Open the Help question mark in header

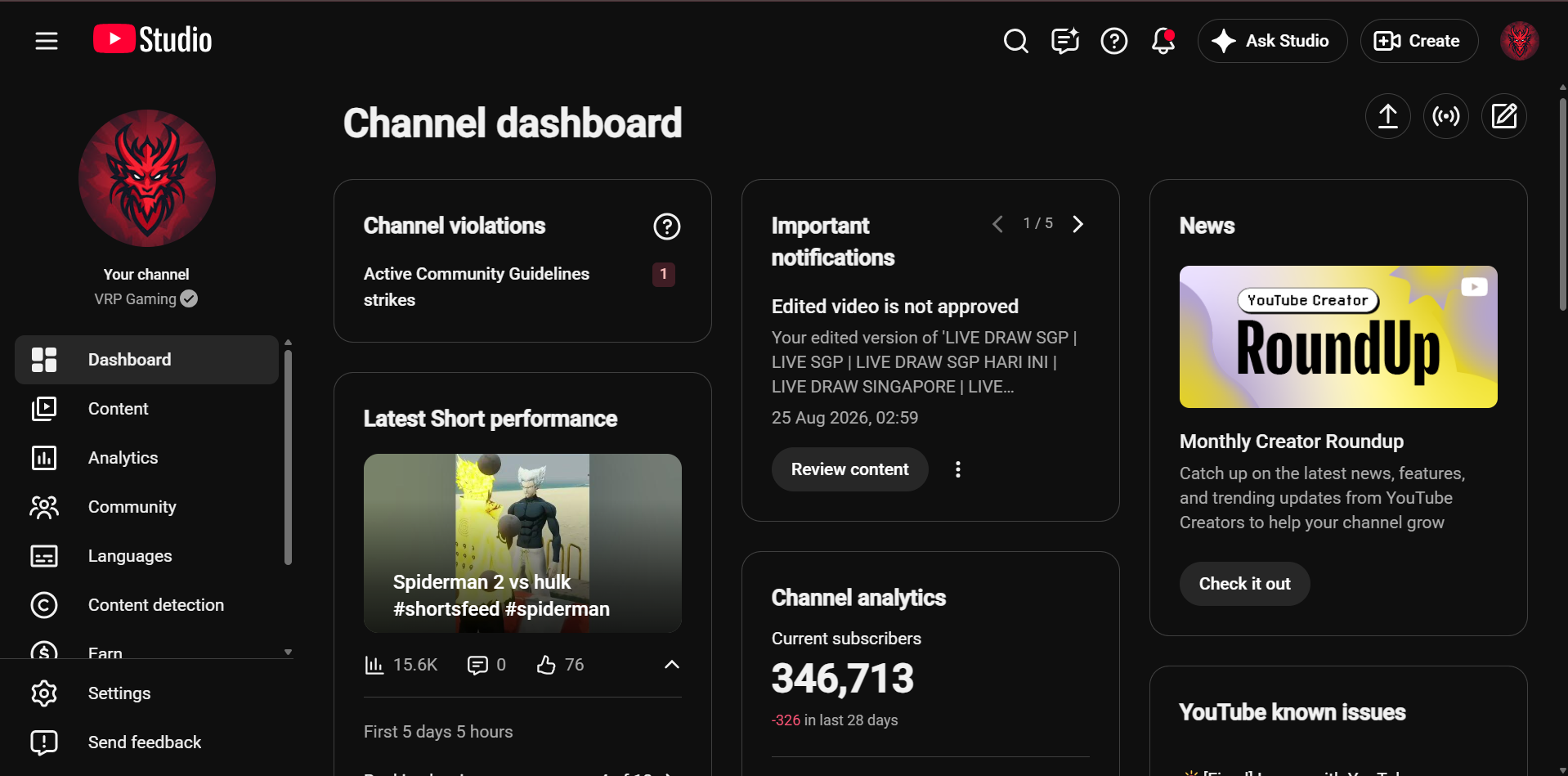[1114, 41]
